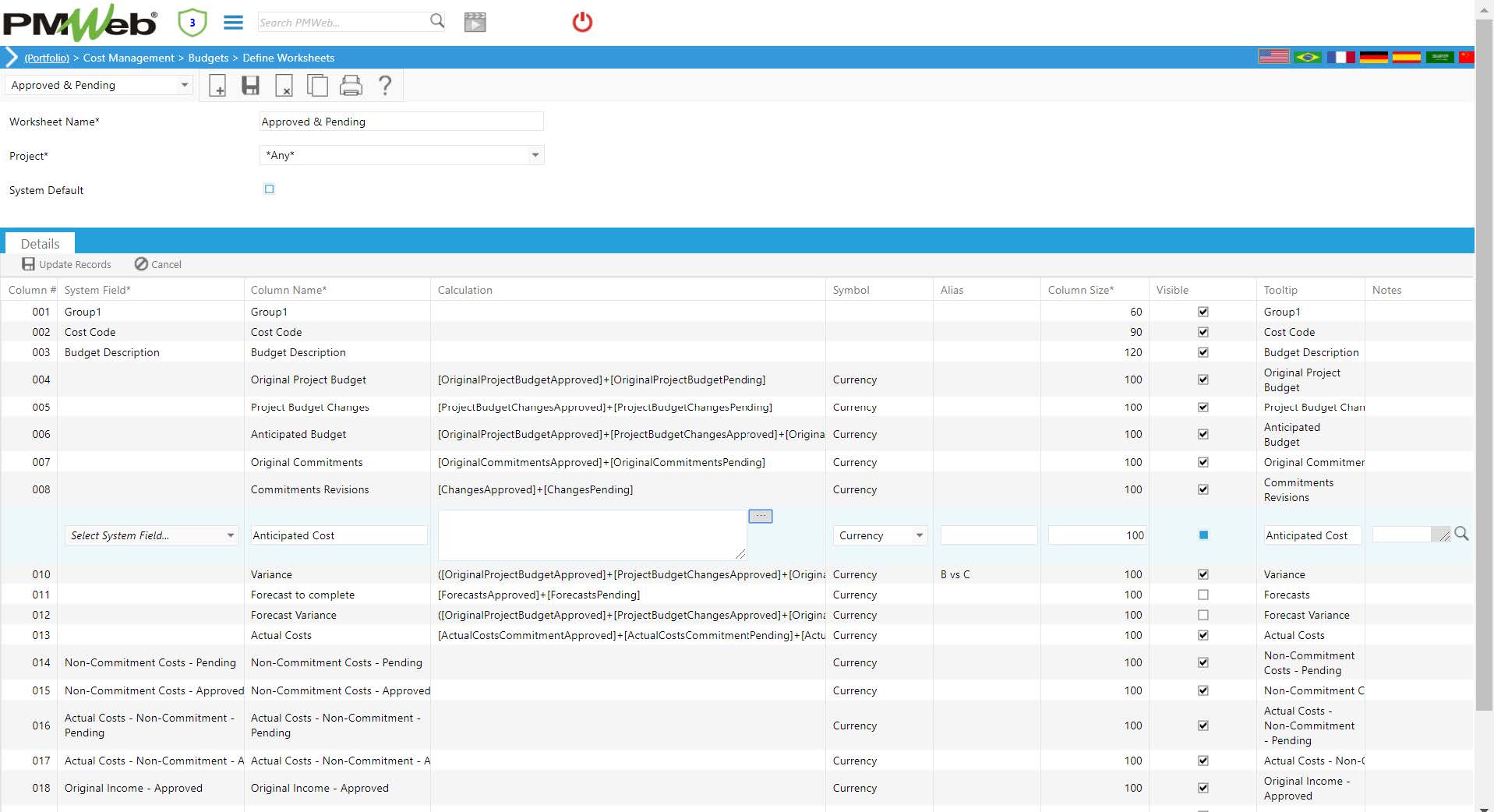The width and height of the screenshot is (1494, 812).
Task: Toggle Visible checkbox for Cost Code row
Action: click(x=1203, y=332)
